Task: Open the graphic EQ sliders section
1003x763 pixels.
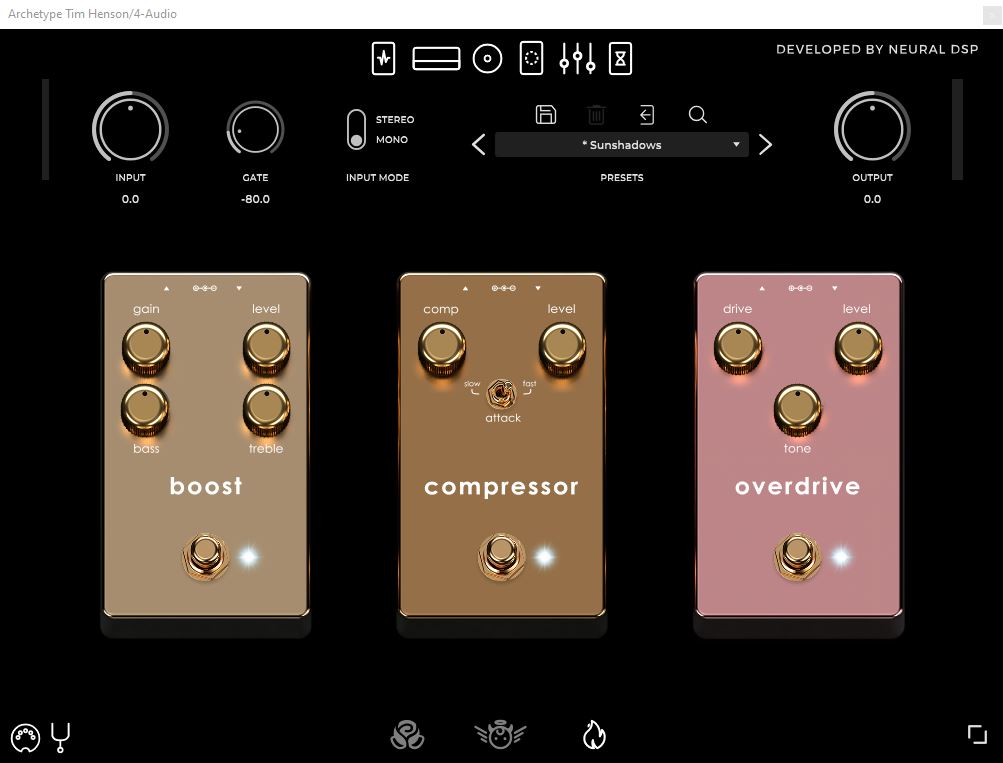Action: tap(578, 59)
